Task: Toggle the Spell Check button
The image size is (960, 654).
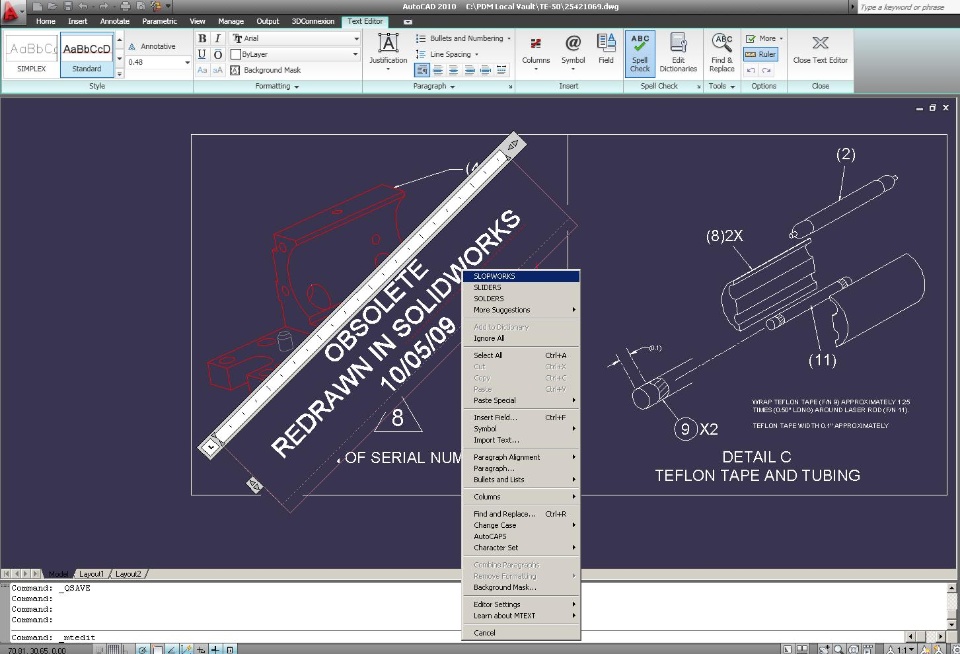Action: [640, 53]
